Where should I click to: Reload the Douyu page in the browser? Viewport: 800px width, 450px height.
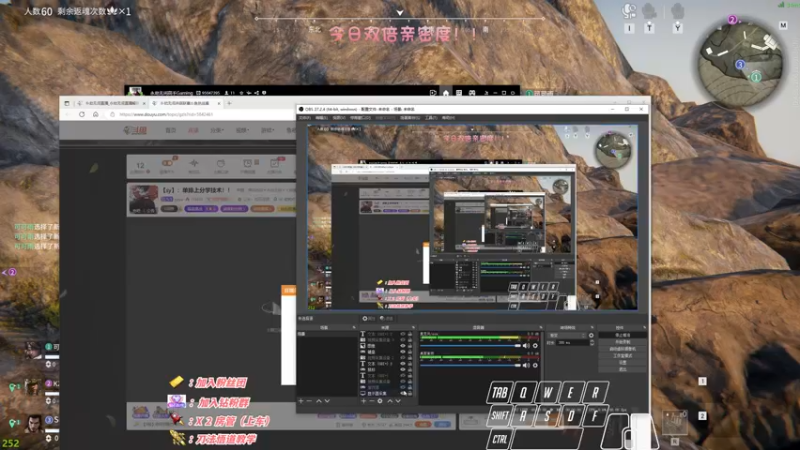click(x=82, y=114)
